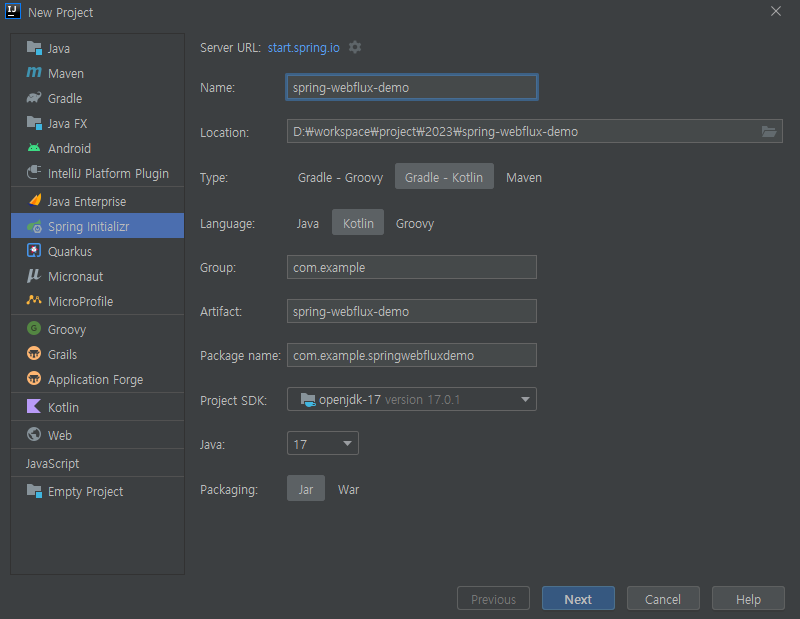
Task: Click the Application Forge icon
Action: 34,378
